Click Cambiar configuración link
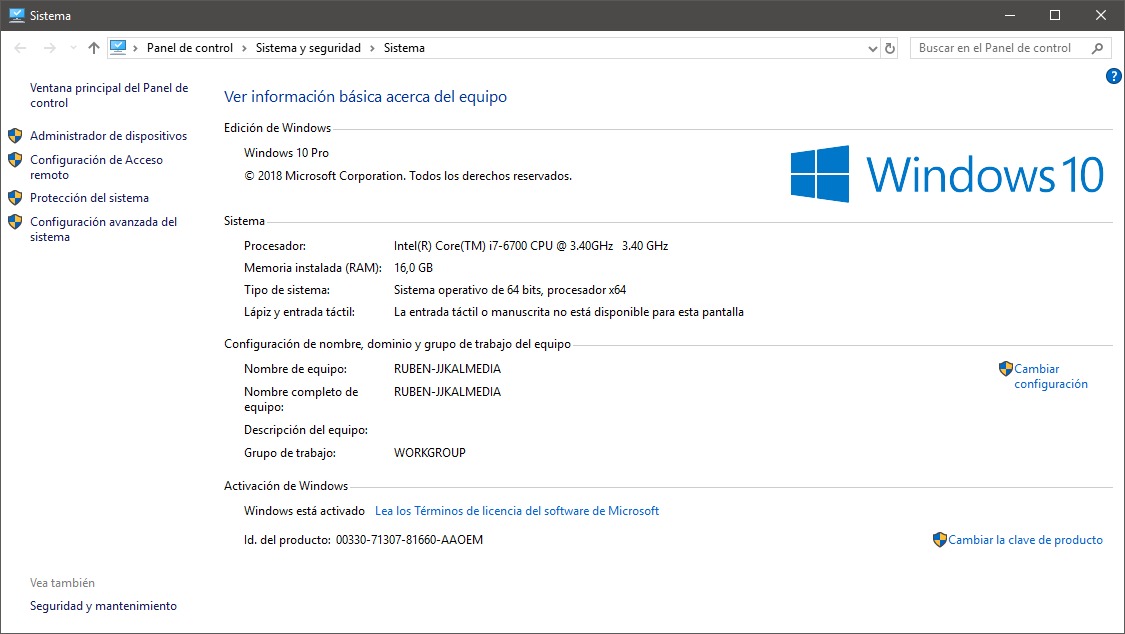This screenshot has height=634, width=1125. click(1050, 377)
